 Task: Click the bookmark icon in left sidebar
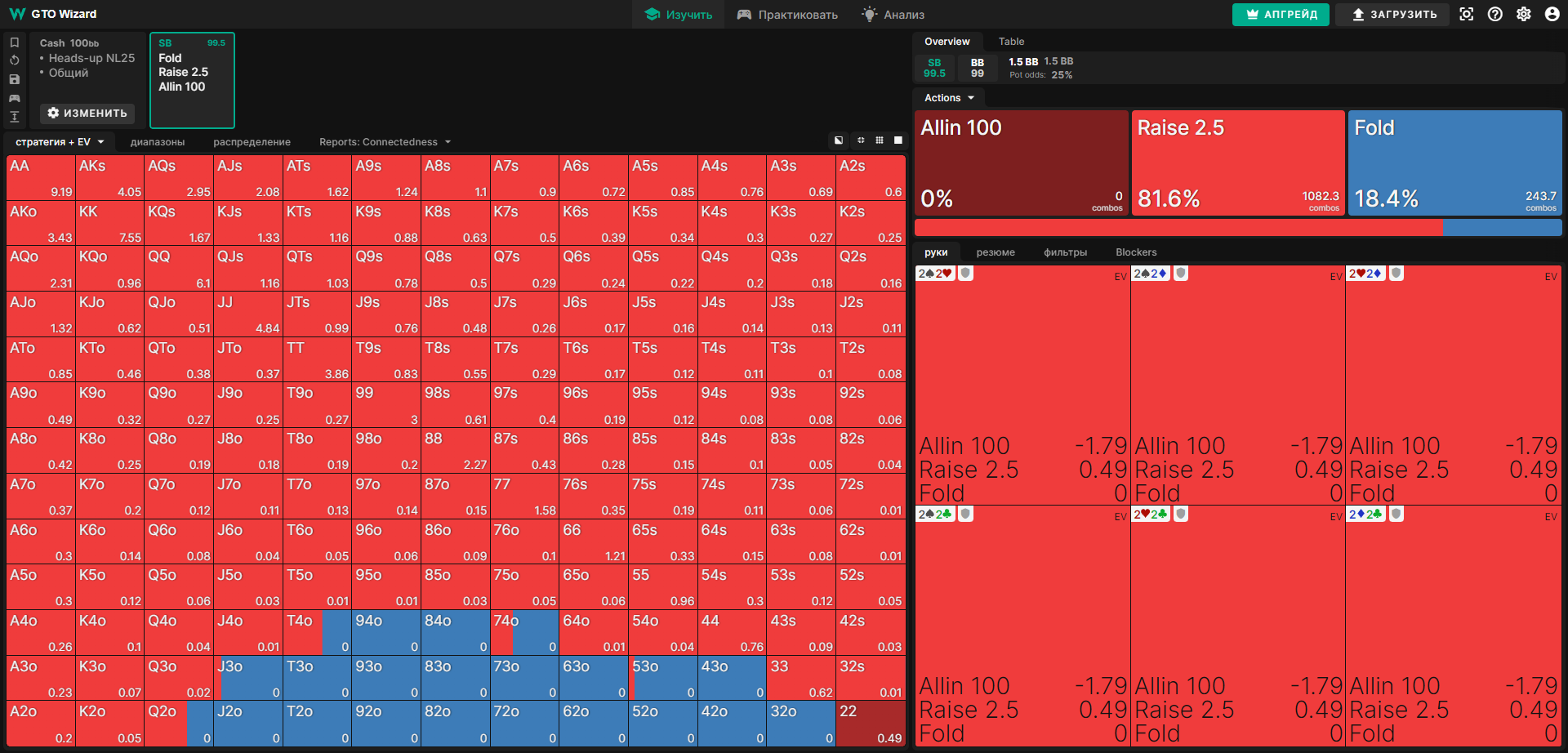click(14, 42)
